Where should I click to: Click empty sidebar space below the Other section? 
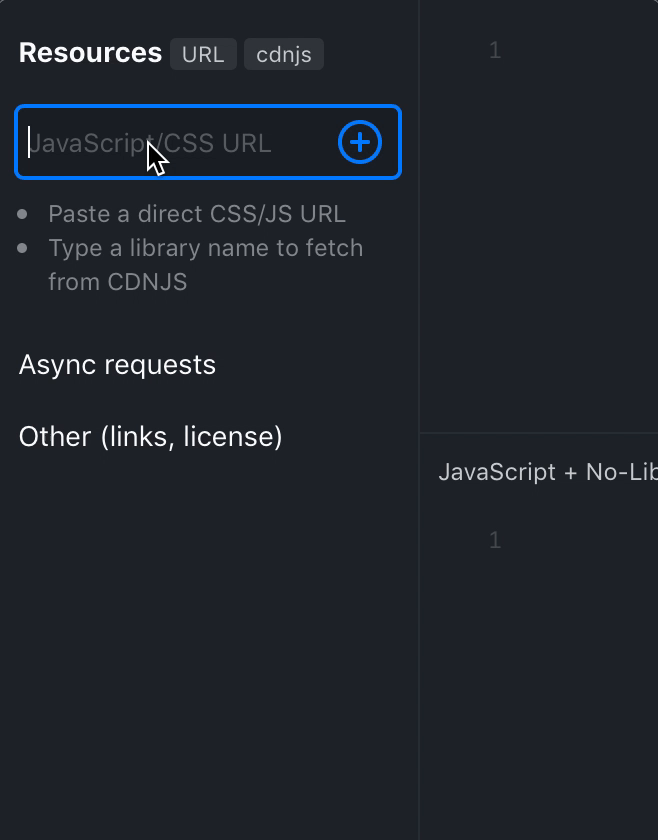coord(209,643)
